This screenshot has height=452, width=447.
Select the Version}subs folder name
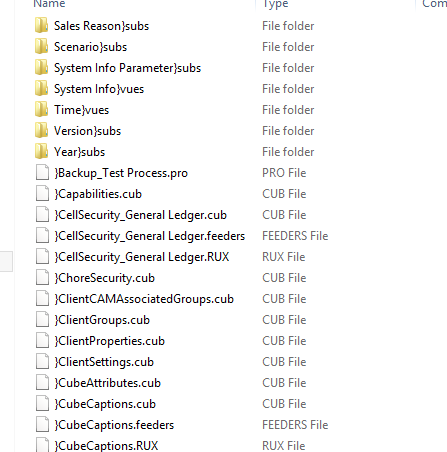coord(87,131)
